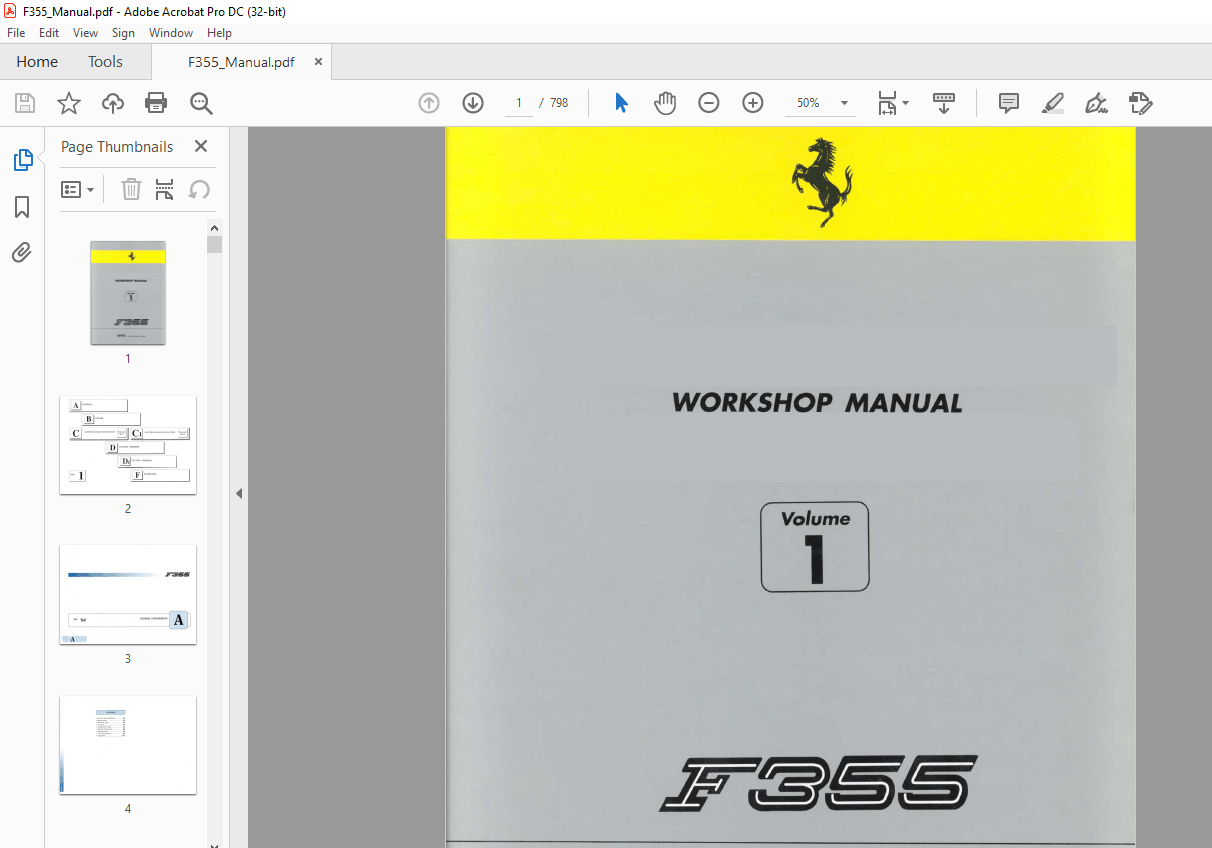Click the Page Thumbnails panel title

tap(117, 146)
